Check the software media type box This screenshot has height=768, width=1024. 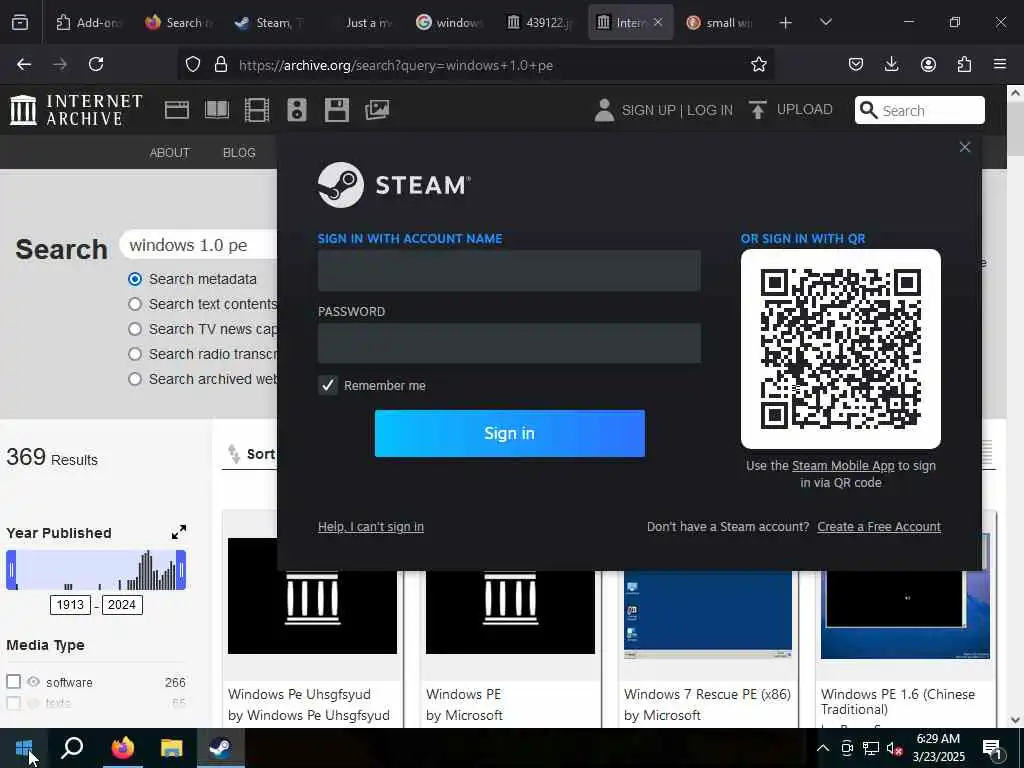click(x=13, y=682)
